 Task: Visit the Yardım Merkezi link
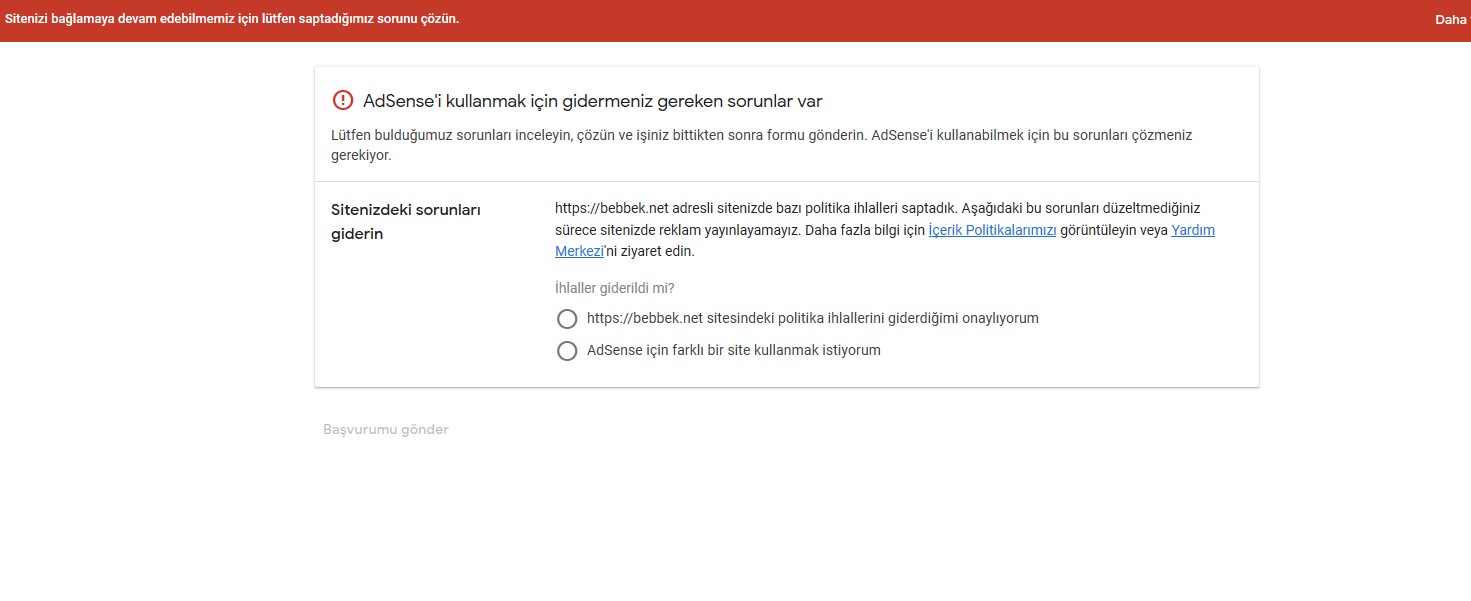click(x=1193, y=230)
